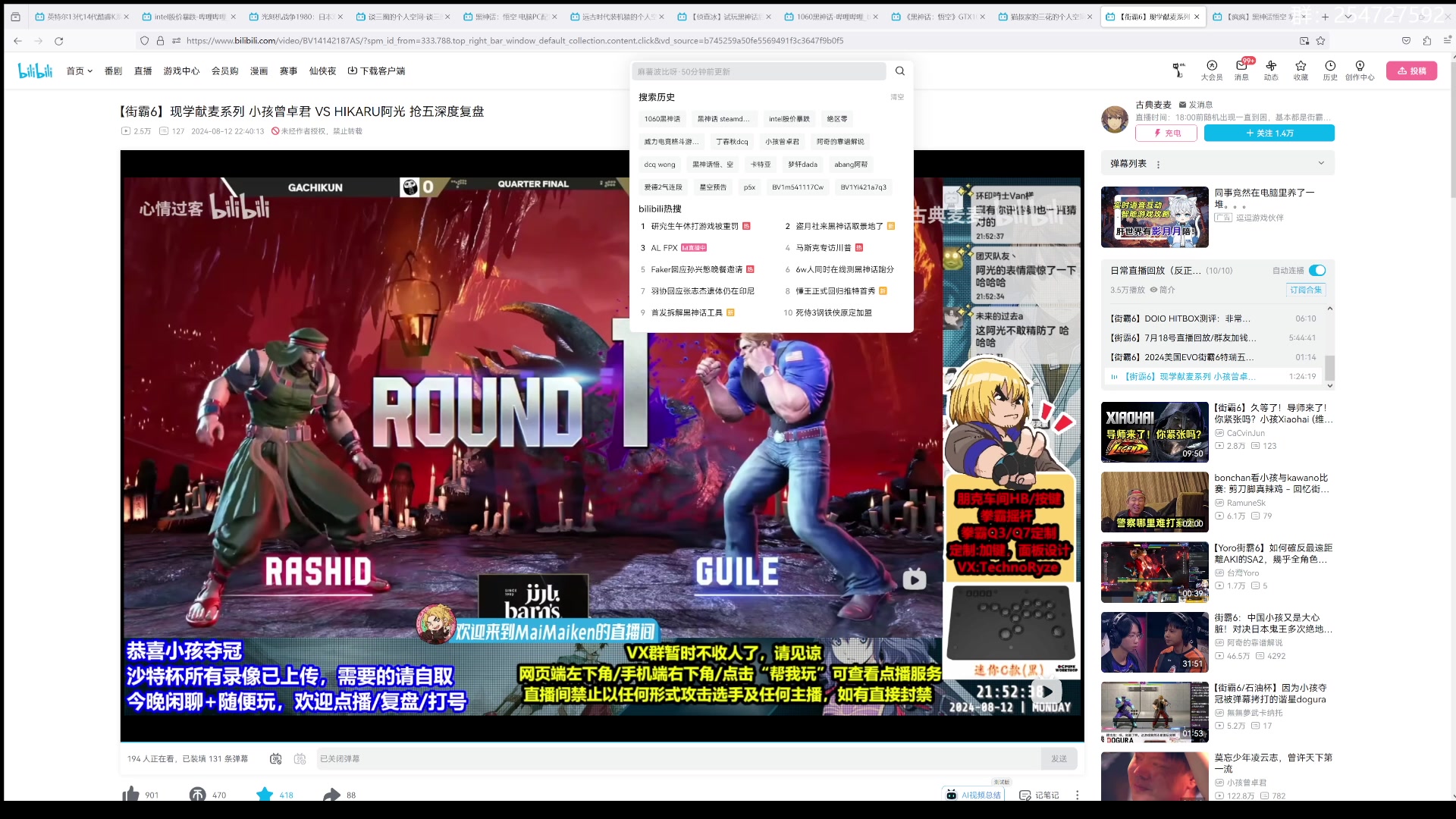Open 漫画 navigation item
This screenshot has width=1456, height=819.
click(x=259, y=71)
